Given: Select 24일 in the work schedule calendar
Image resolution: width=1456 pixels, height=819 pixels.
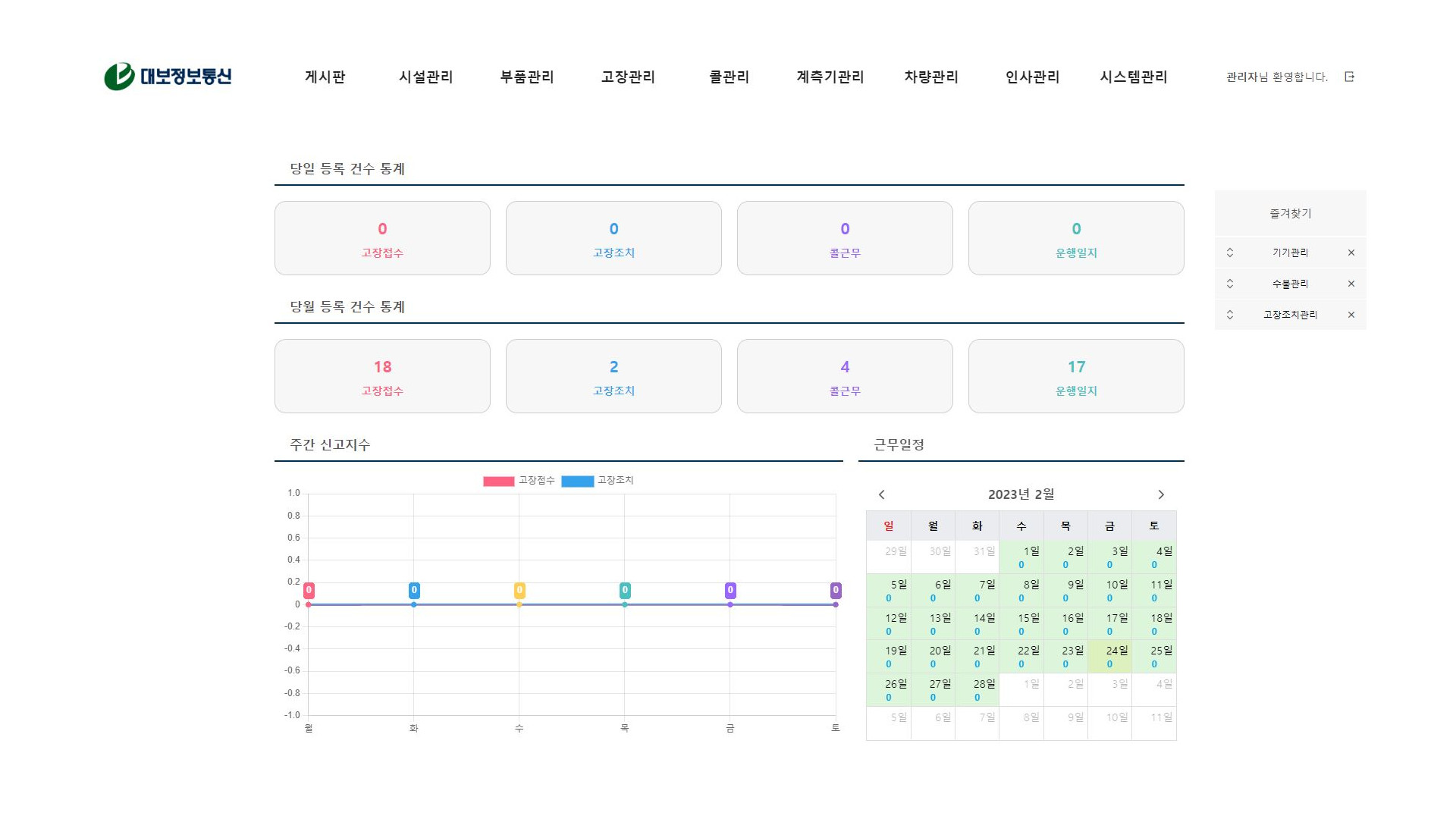Looking at the screenshot, I should coord(1109,656).
